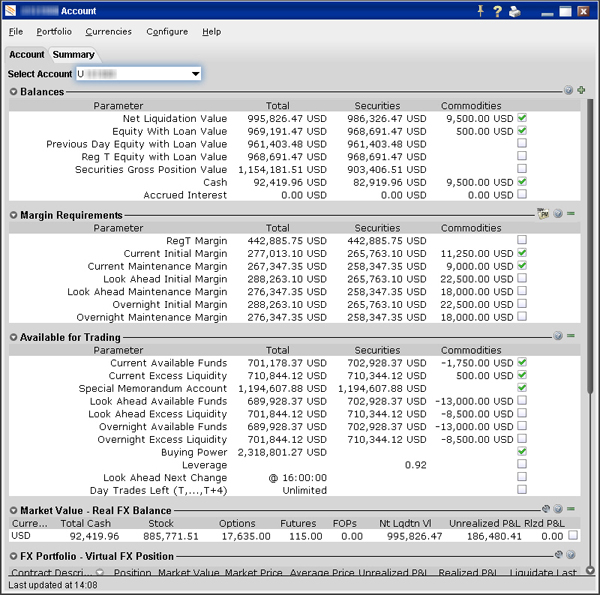Open the Portfolio menu

coord(54,32)
